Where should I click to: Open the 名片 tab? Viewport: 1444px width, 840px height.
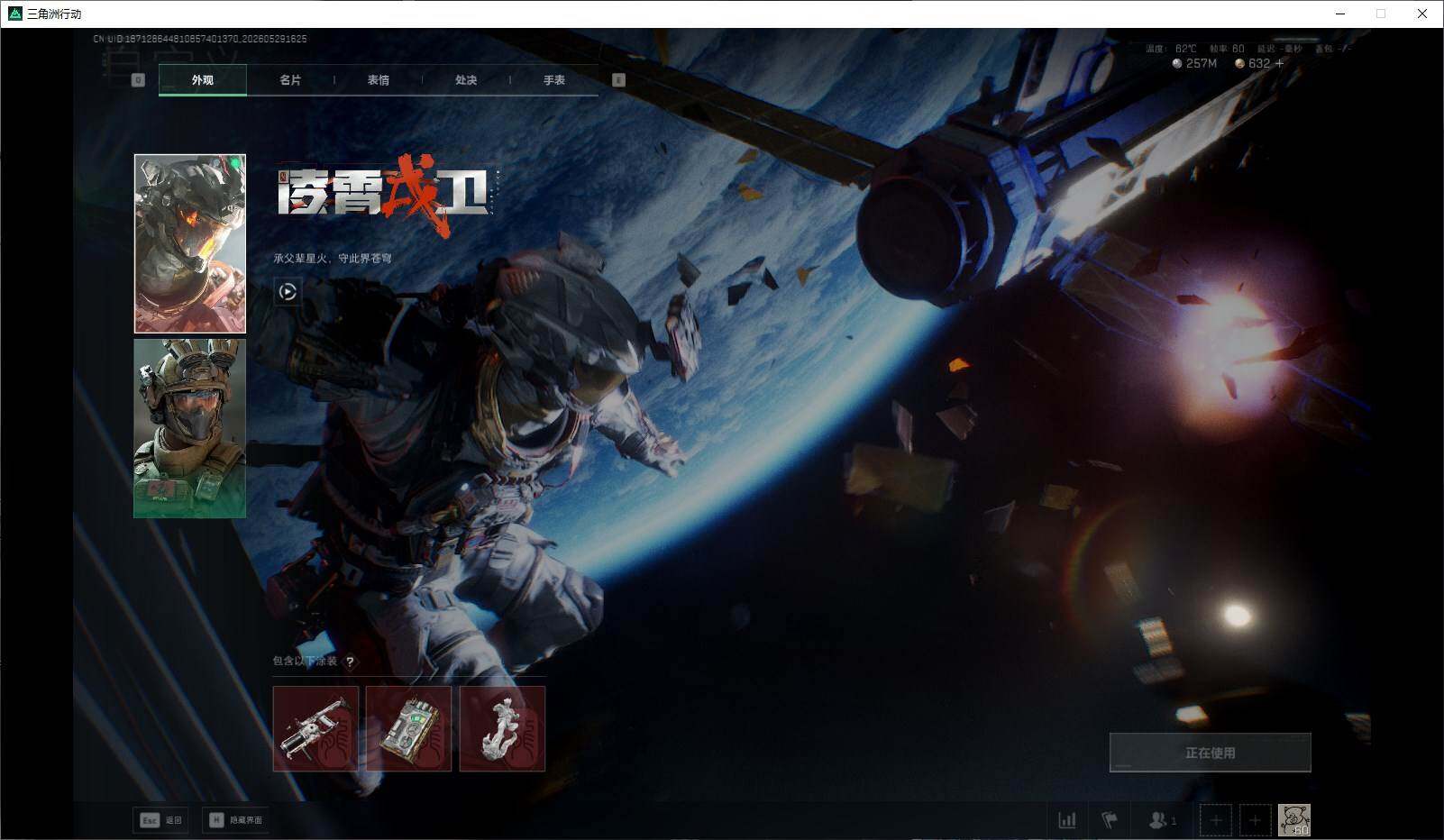click(x=290, y=80)
